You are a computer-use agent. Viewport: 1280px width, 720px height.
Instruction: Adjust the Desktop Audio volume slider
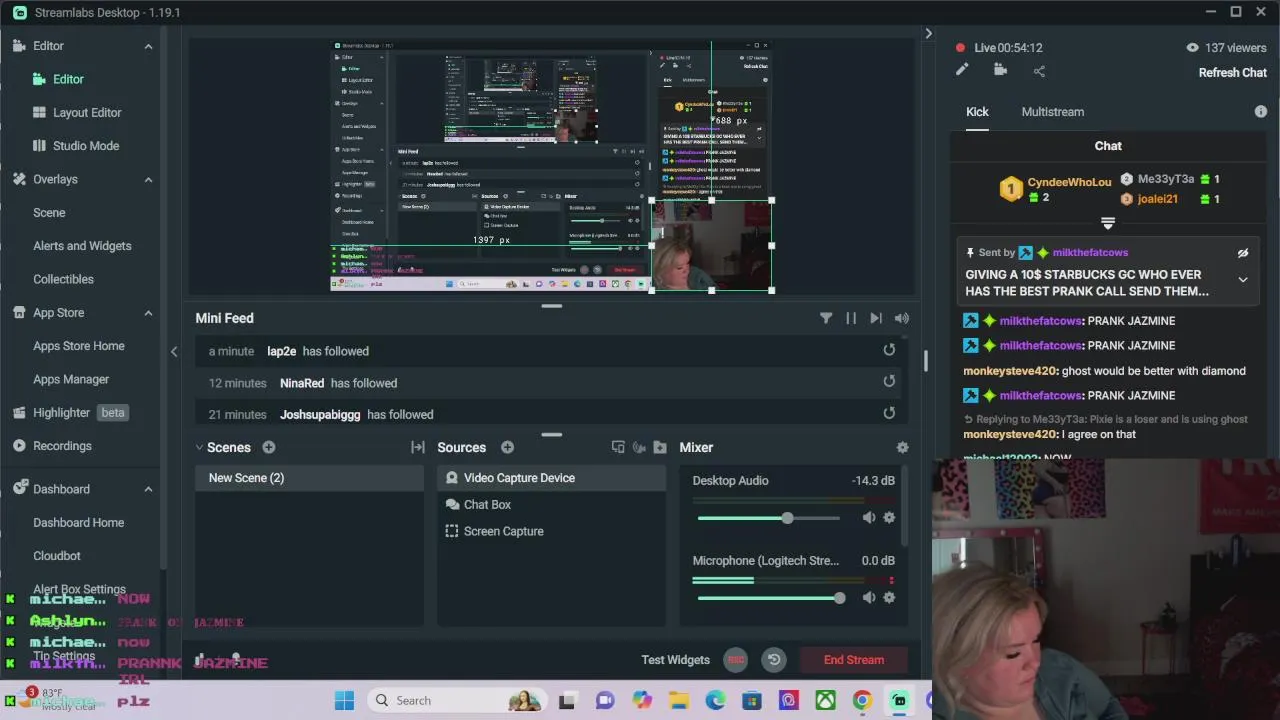[x=769, y=518]
